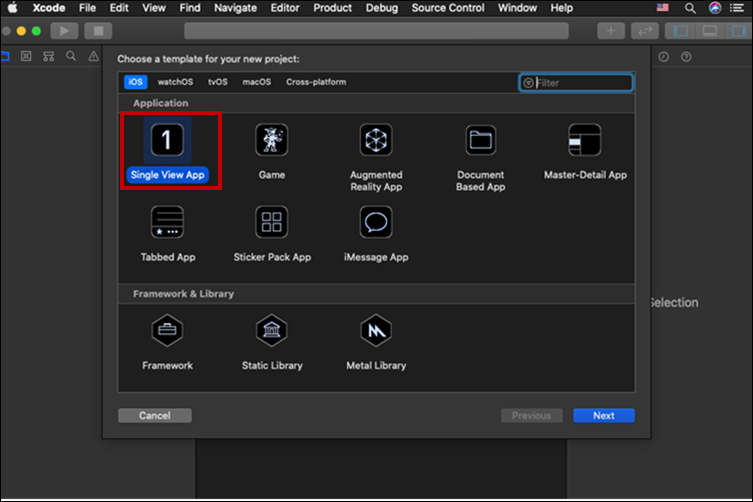Viewport: 753px width, 502px height.
Task: Open the Help menu
Action: (x=561, y=8)
